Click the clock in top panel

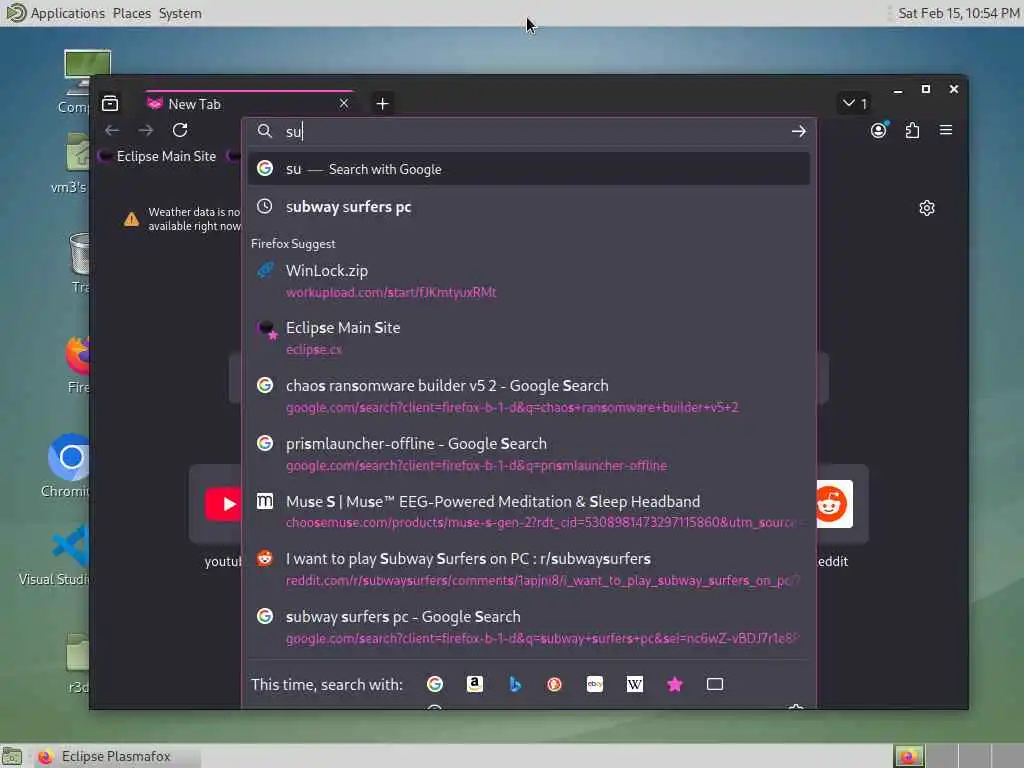(958, 13)
